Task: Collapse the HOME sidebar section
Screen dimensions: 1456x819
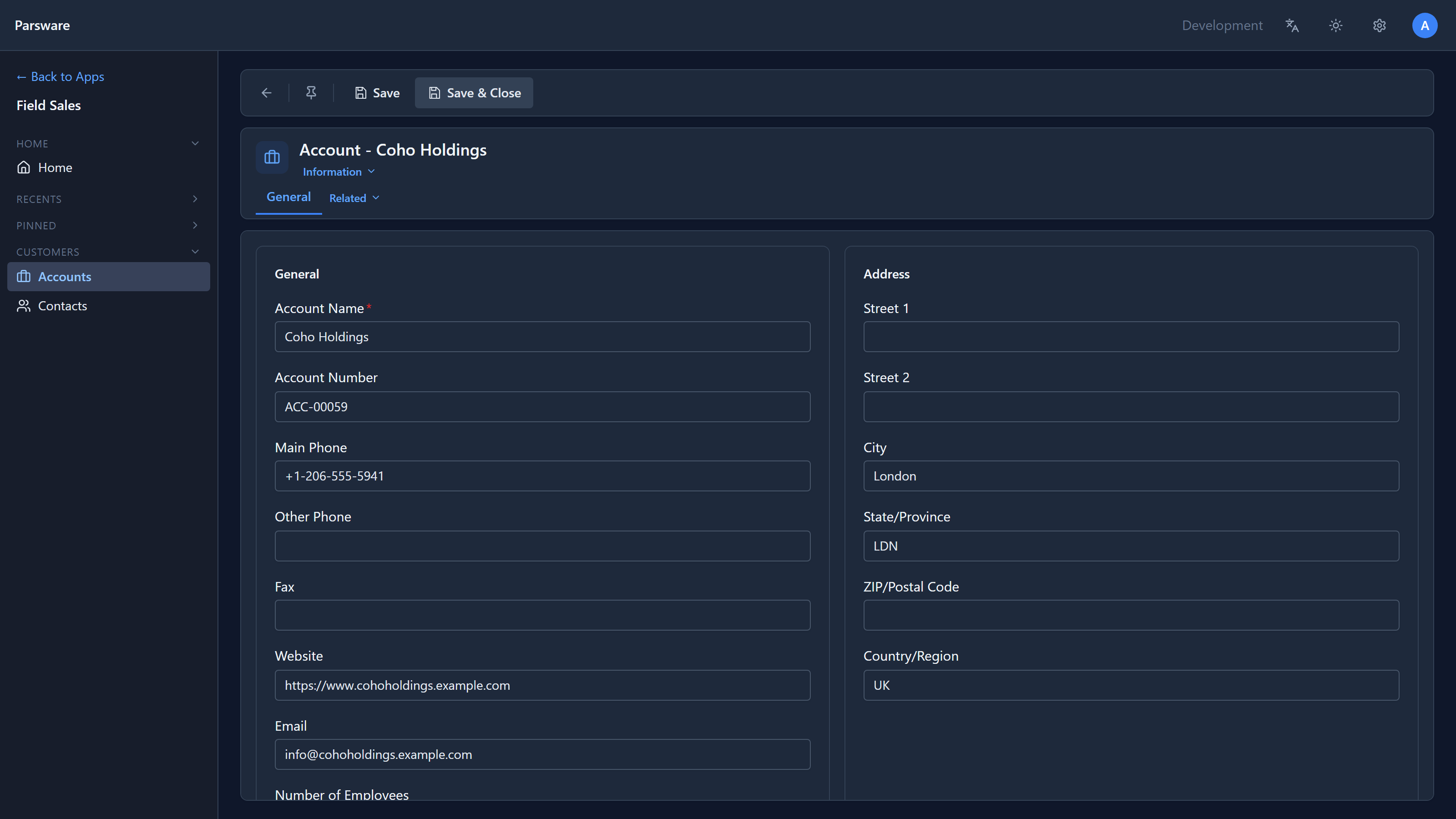Action: click(195, 144)
